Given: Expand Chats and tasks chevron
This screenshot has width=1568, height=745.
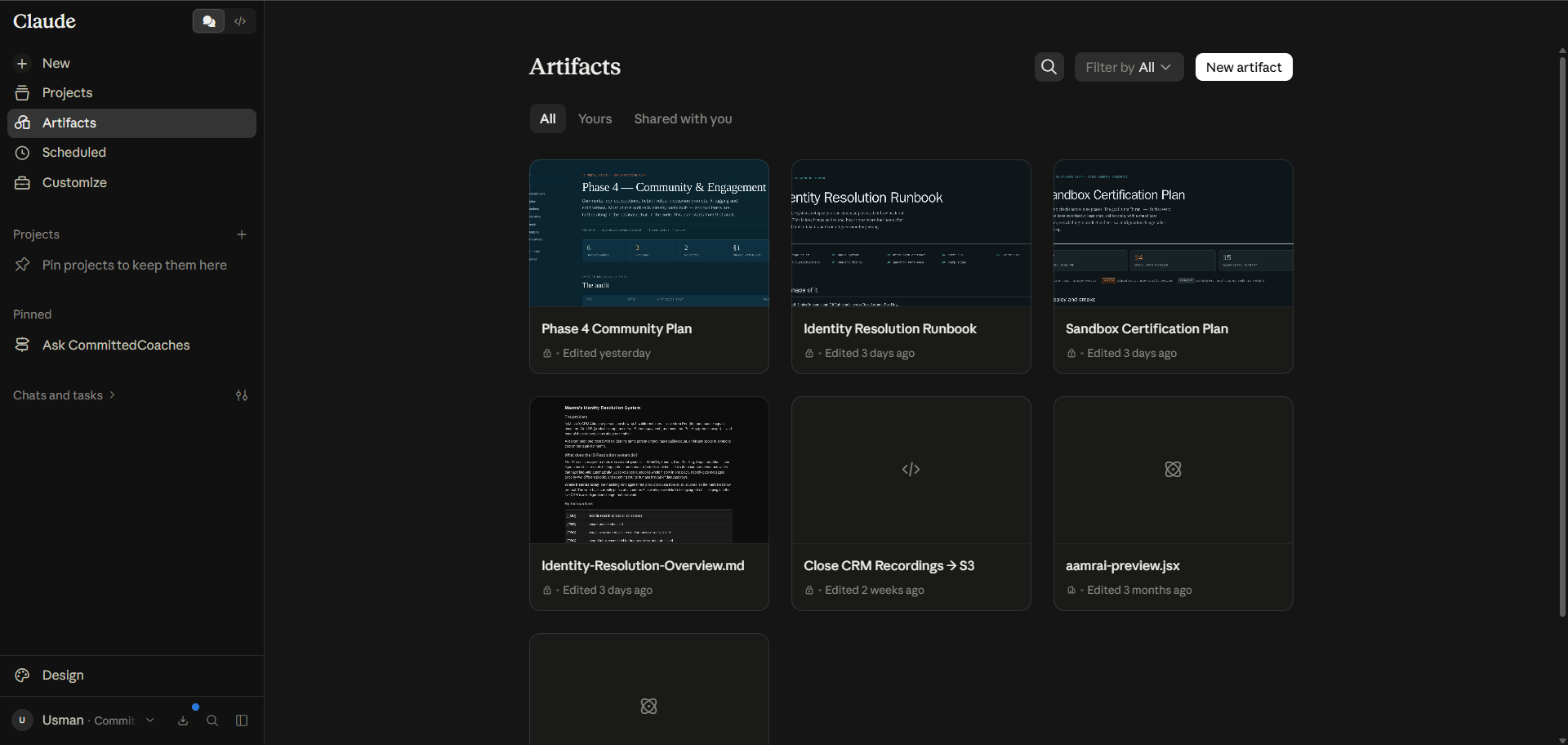Looking at the screenshot, I should [113, 395].
